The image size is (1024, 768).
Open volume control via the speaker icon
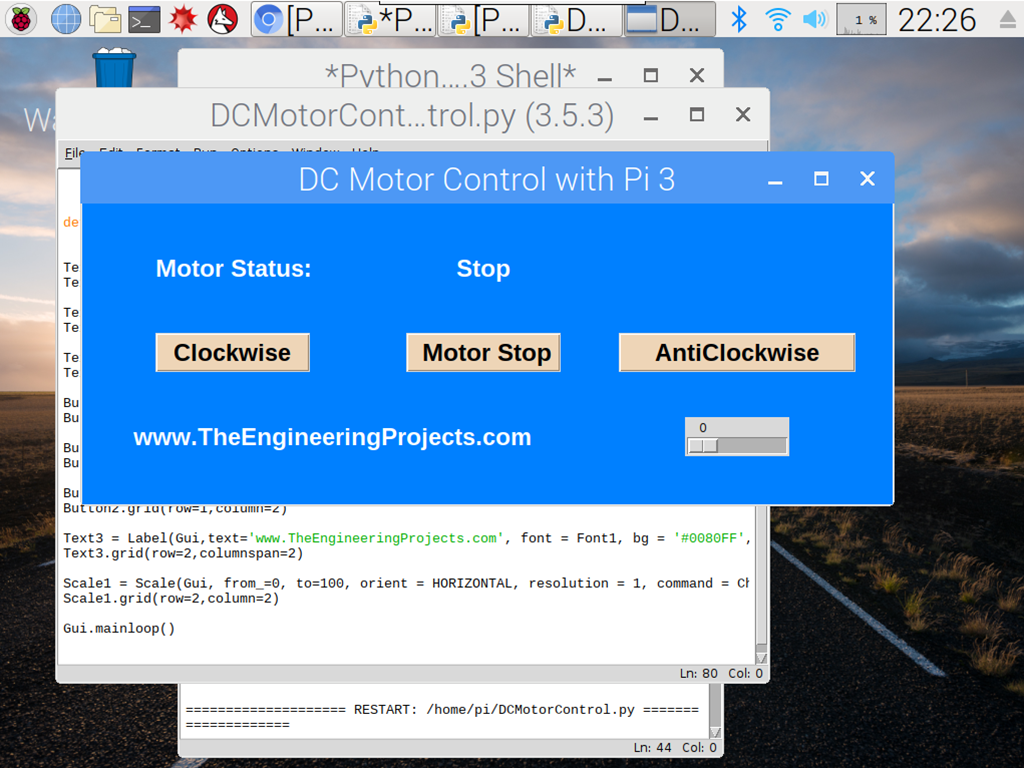point(815,17)
